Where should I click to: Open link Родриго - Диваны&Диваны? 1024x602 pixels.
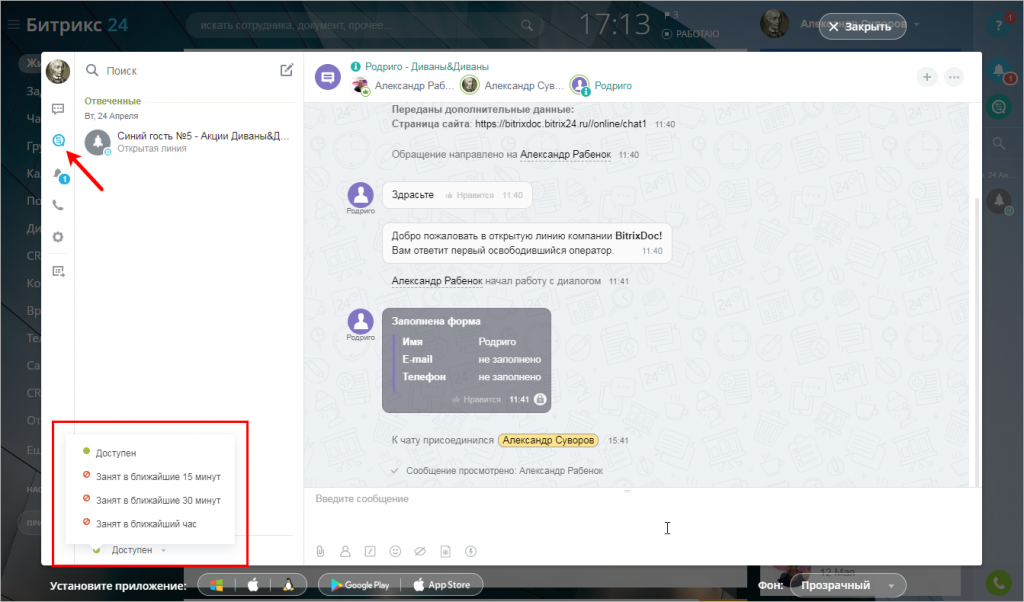click(426, 67)
